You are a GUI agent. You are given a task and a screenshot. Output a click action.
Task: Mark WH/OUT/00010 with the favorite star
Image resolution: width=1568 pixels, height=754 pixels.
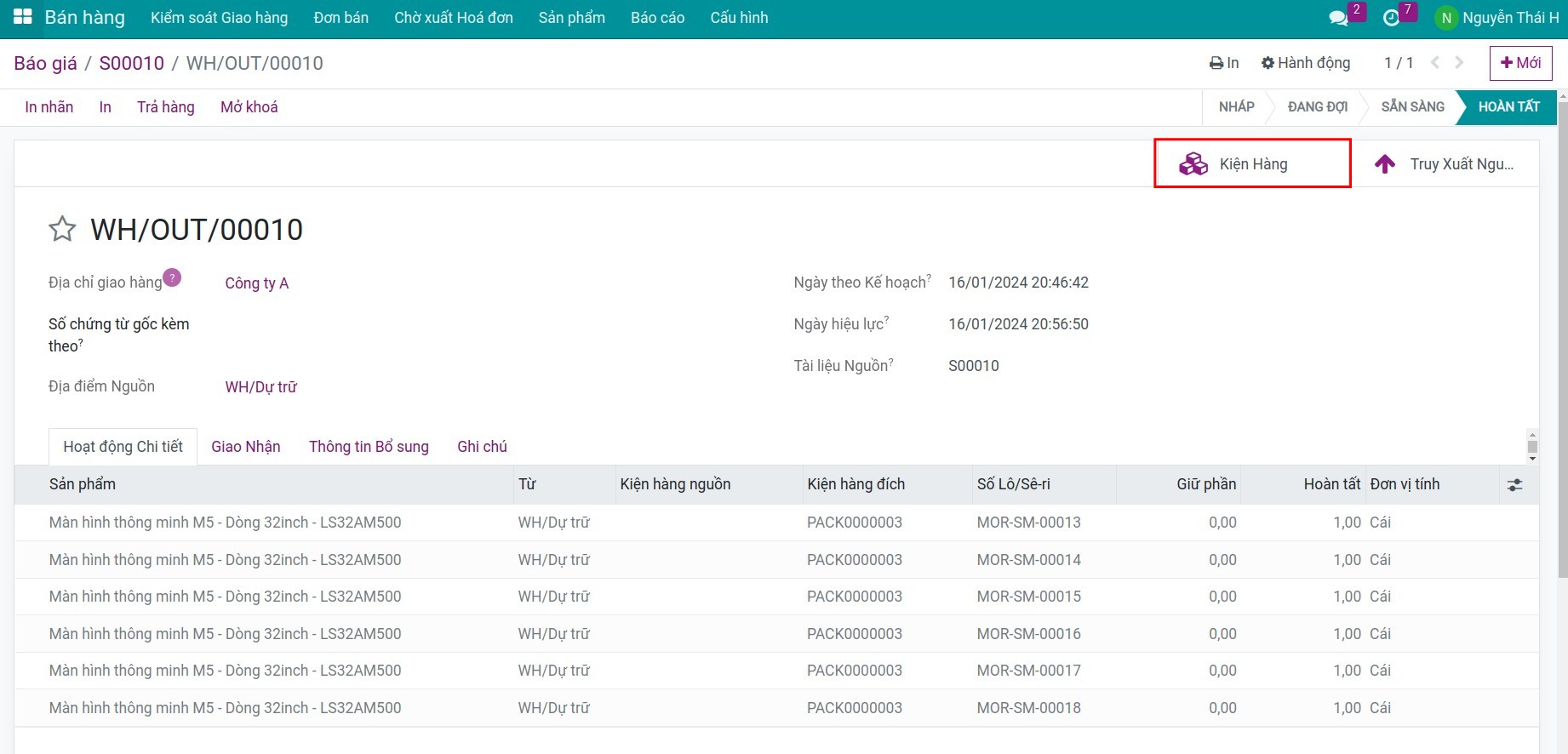62,229
